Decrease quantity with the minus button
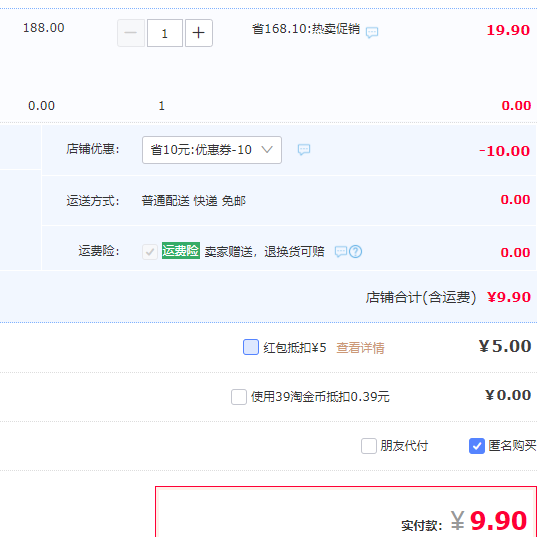The height and width of the screenshot is (537, 537). point(131,33)
